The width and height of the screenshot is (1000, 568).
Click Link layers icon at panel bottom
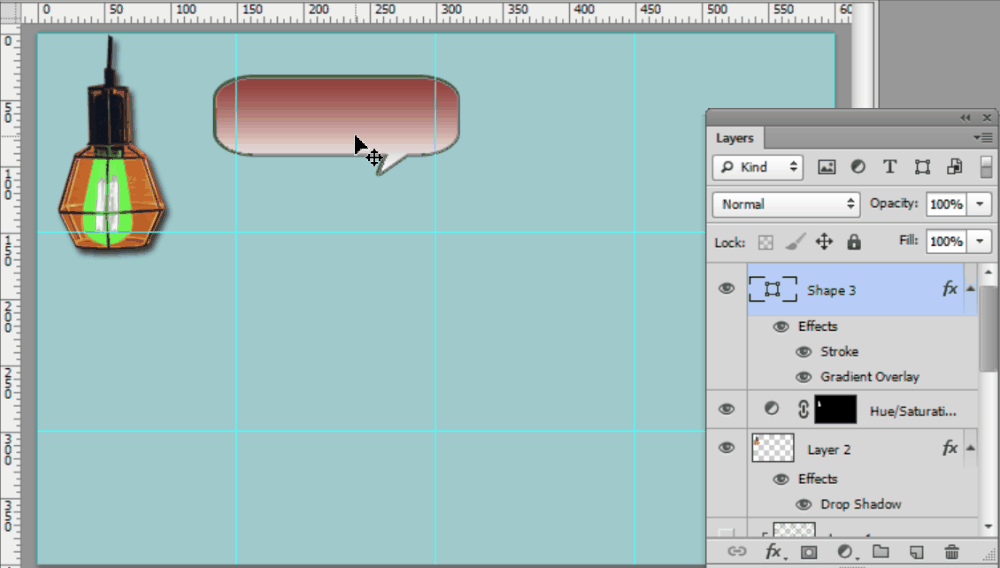click(737, 551)
